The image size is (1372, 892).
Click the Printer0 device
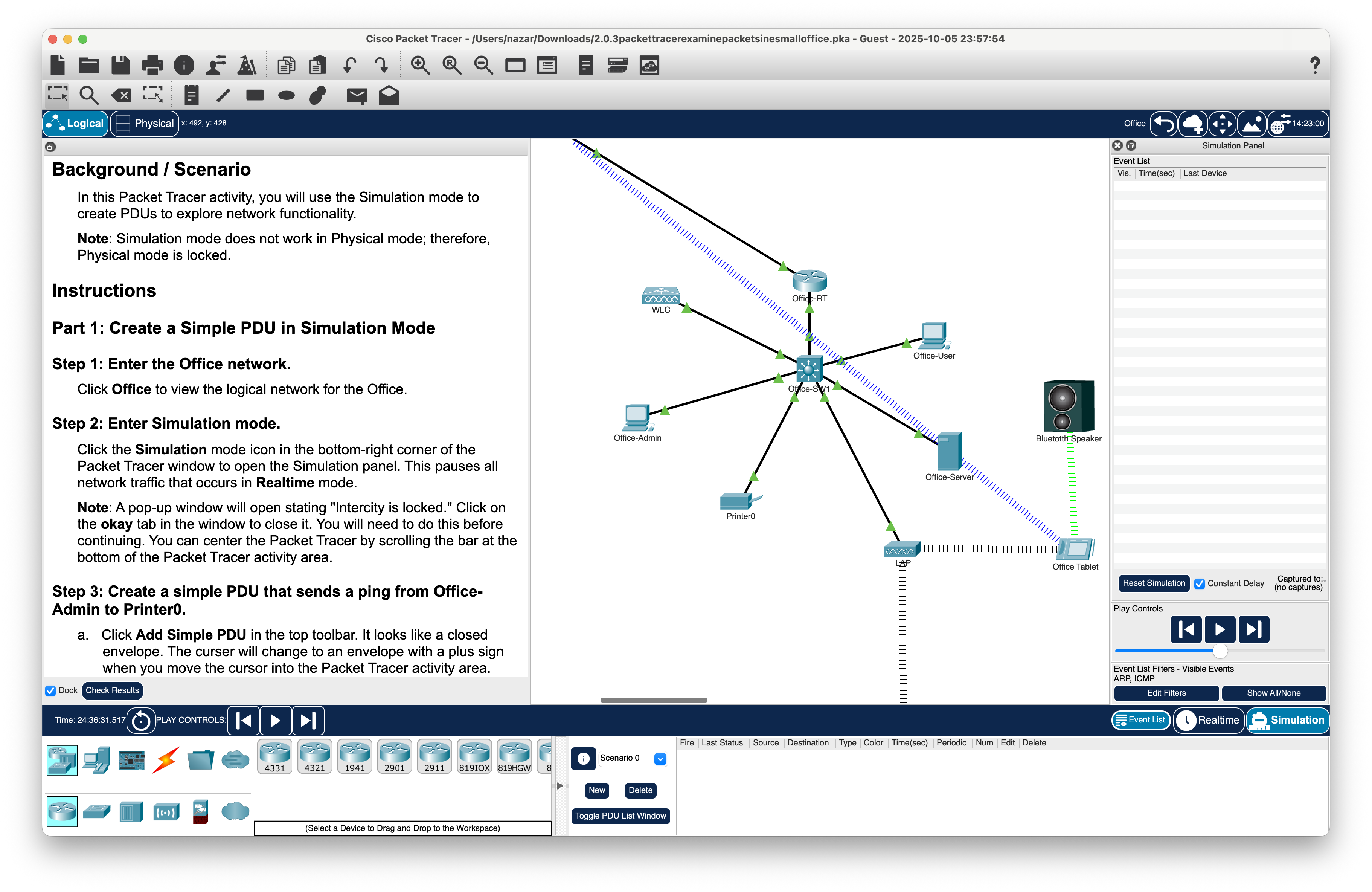[x=741, y=501]
